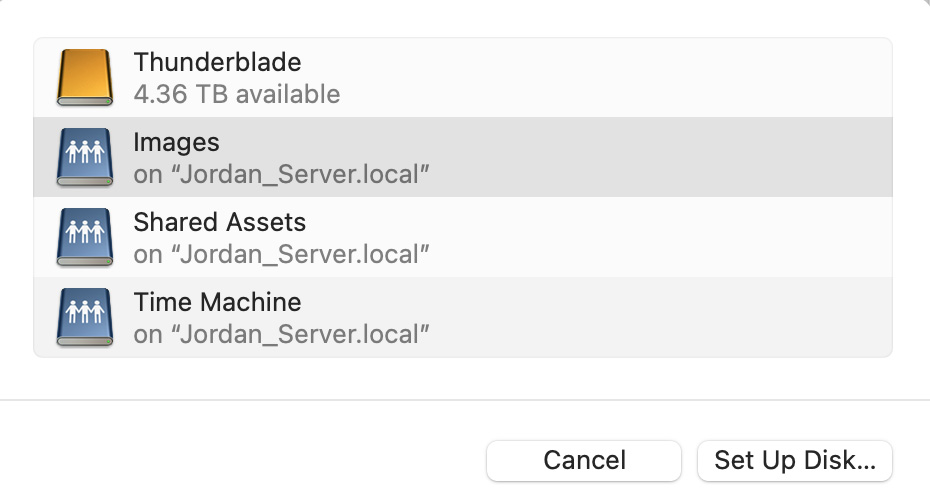This screenshot has width=930, height=500.
Task: Choose the Time Machine name label
Action: [217, 302]
